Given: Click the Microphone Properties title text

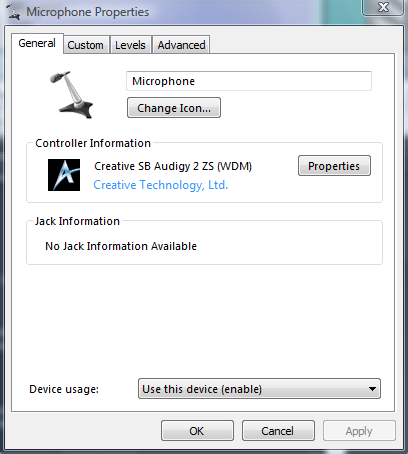Looking at the screenshot, I should click(88, 12).
